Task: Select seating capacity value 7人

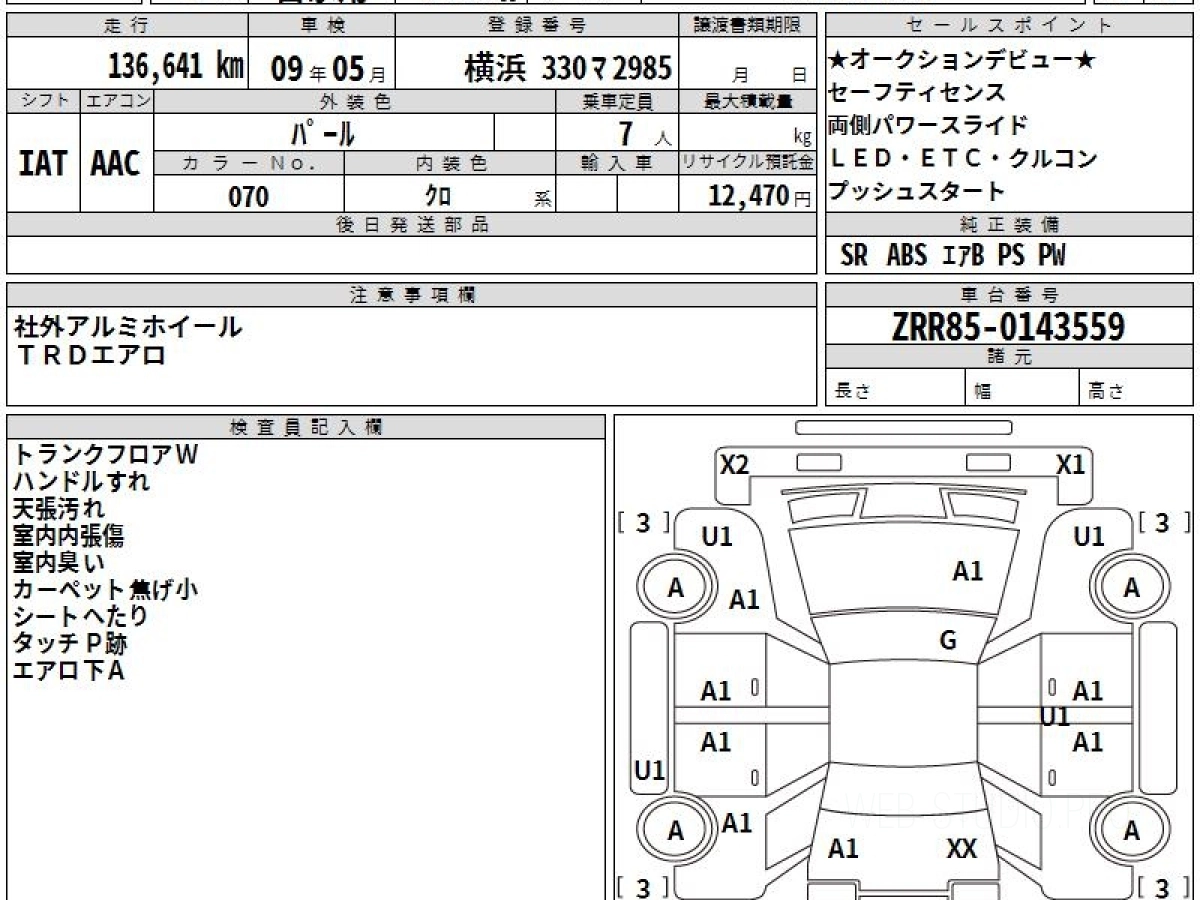Action: tap(643, 132)
